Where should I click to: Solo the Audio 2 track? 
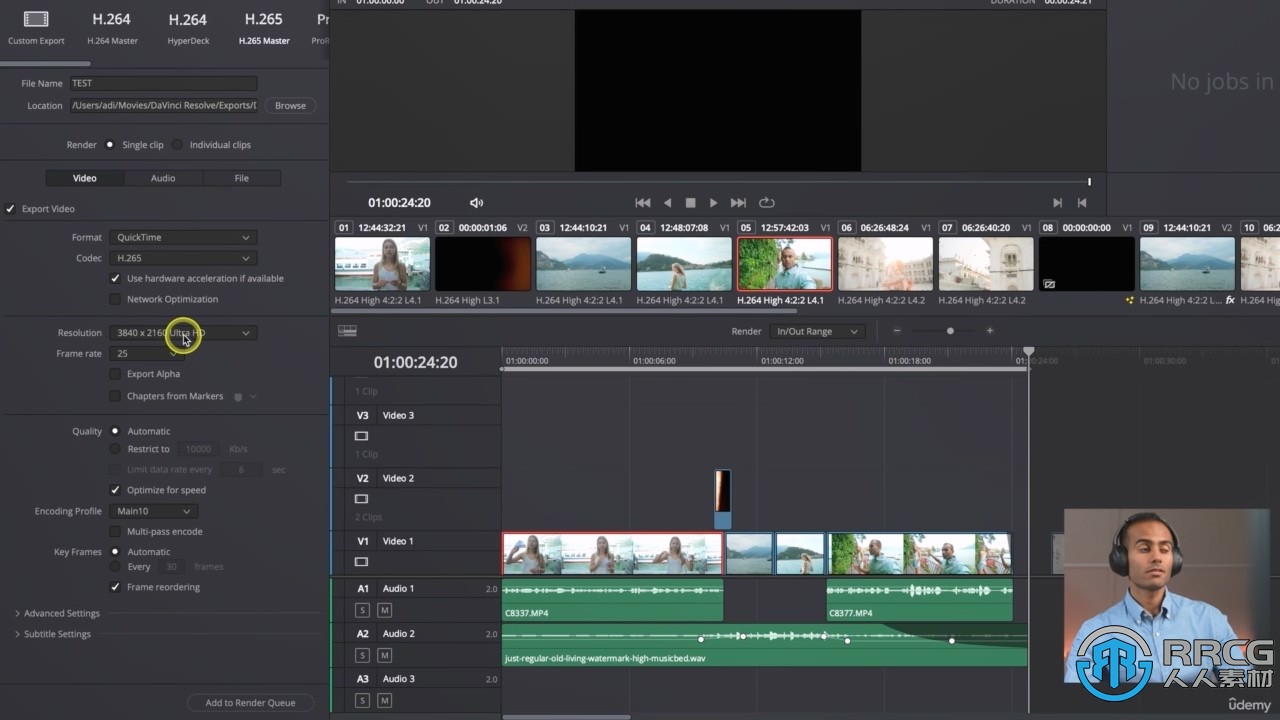coord(362,655)
